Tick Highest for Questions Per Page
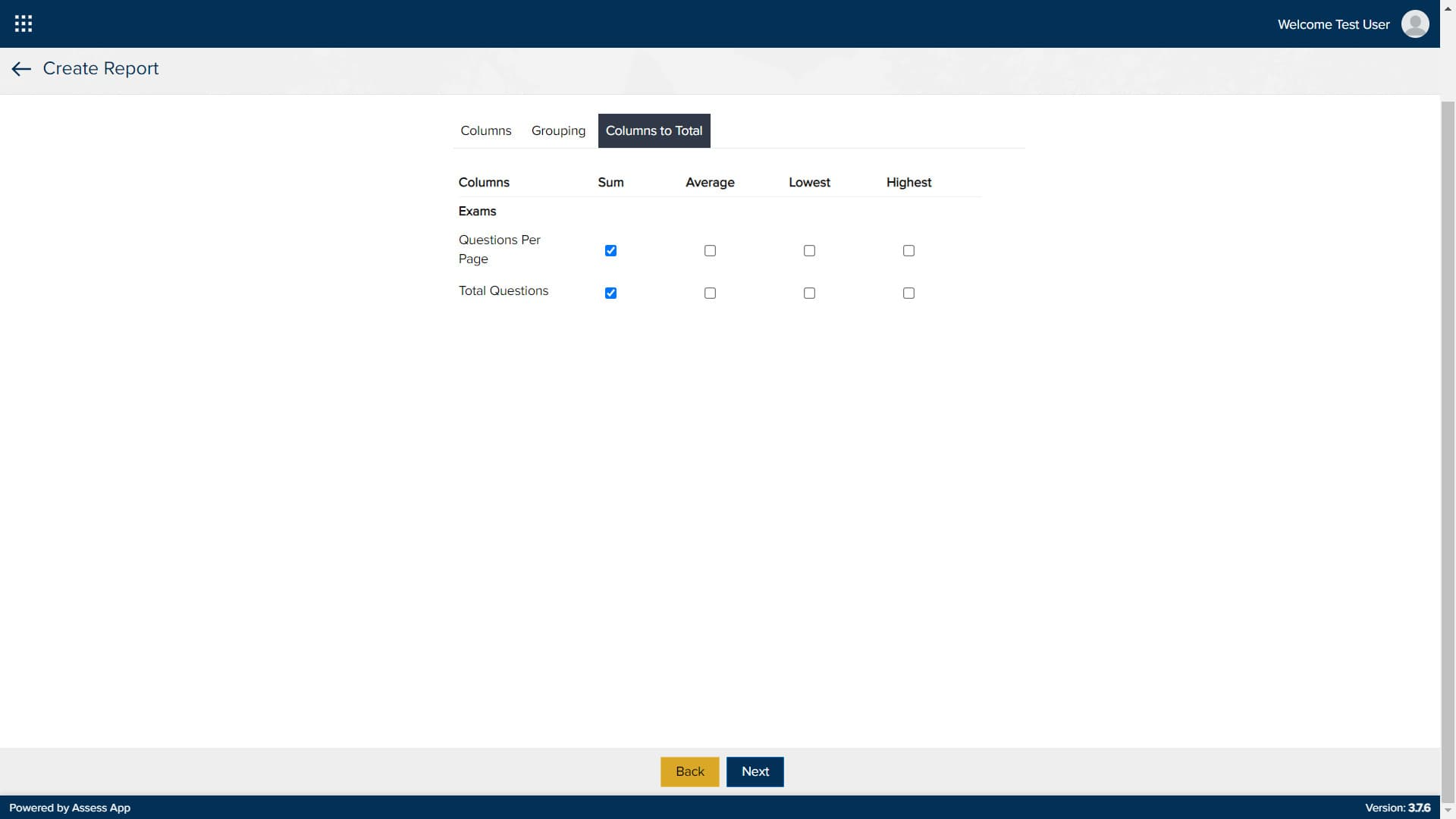Image resolution: width=1456 pixels, height=819 pixels. pyautogui.click(x=908, y=251)
